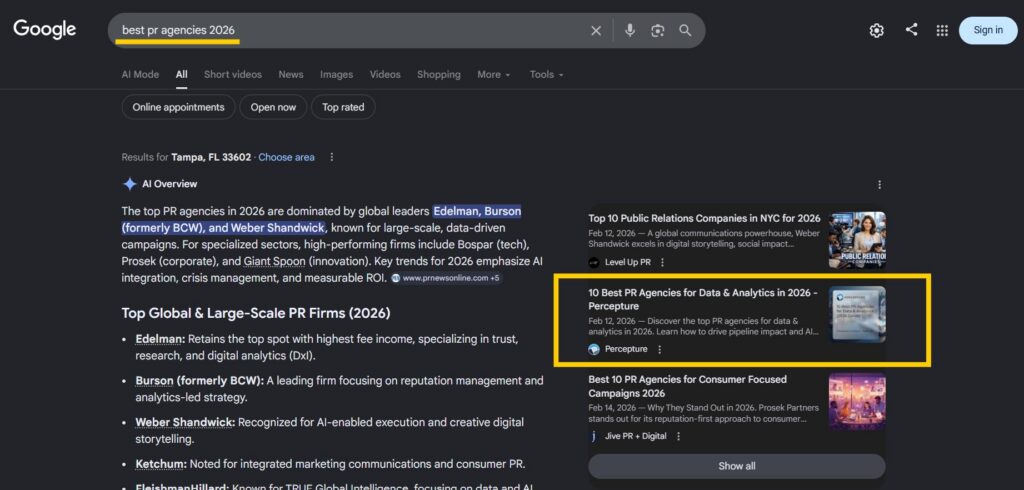Switch to Images tab

(x=336, y=74)
